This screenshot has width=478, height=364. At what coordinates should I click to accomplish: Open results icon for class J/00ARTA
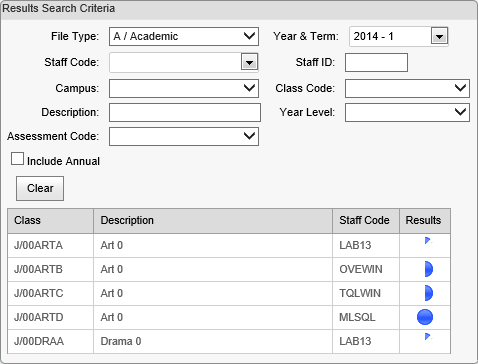[x=428, y=241]
